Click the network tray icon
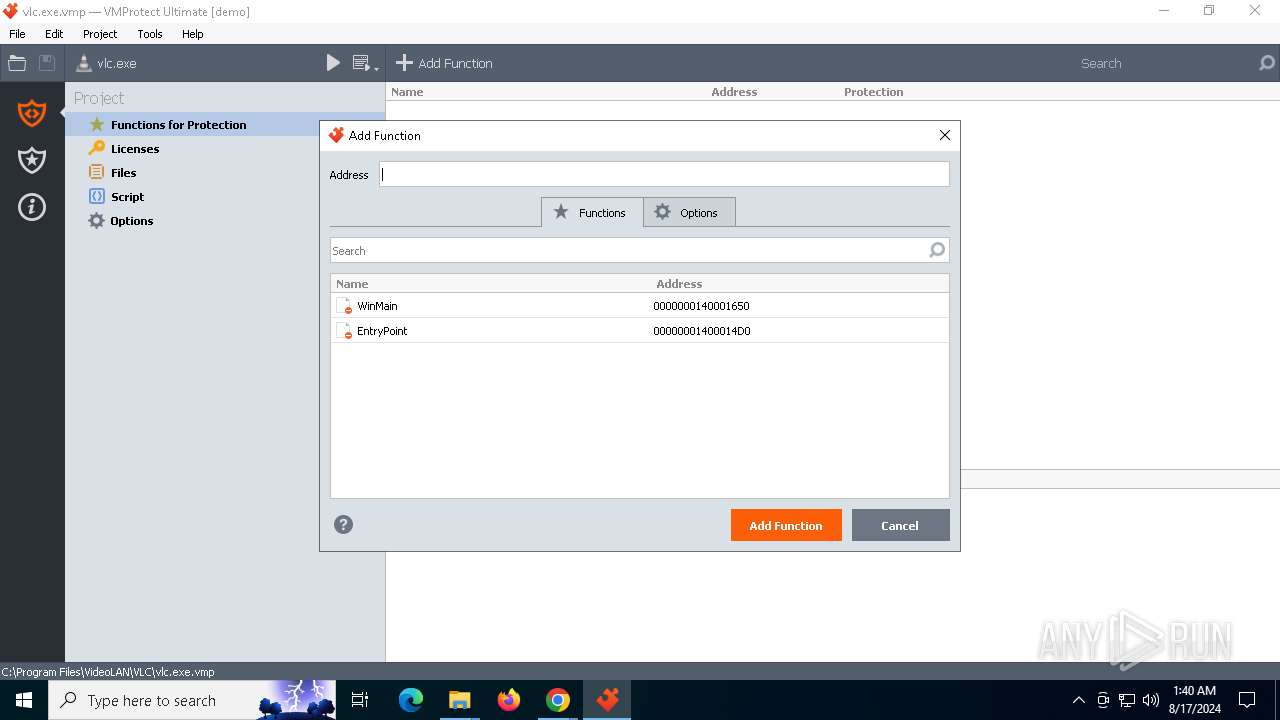The image size is (1280, 720). pos(1127,700)
